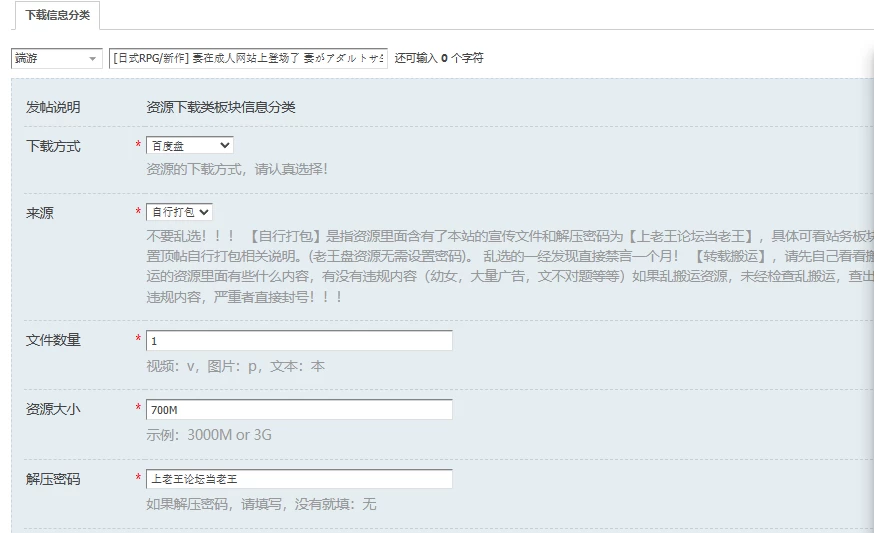Click the 下载方式 label
Image resolution: width=874 pixels, height=533 pixels.
pos(53,146)
